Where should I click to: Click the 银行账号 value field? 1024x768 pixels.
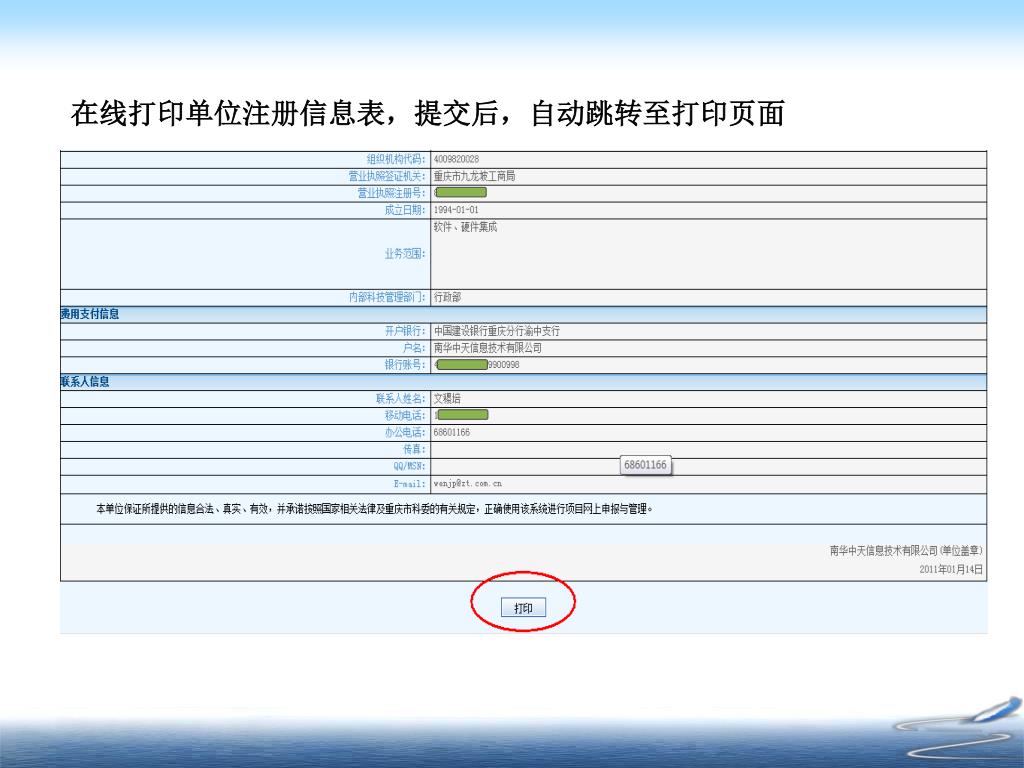(x=477, y=365)
